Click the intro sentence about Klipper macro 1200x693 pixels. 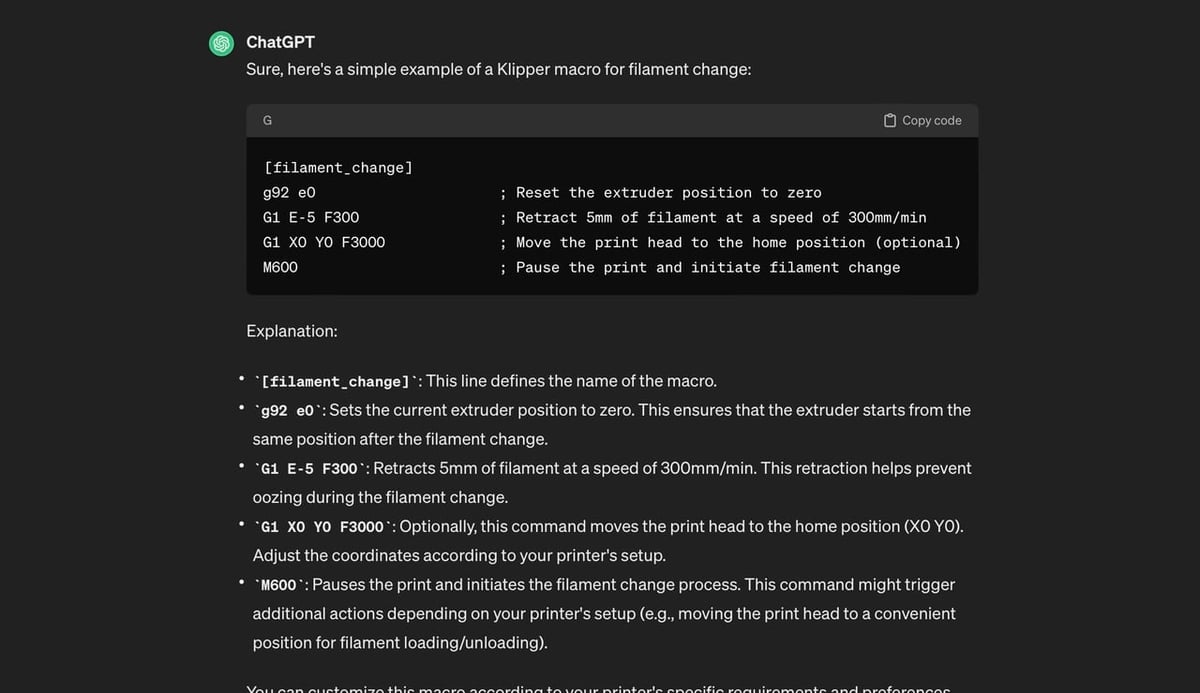(498, 70)
